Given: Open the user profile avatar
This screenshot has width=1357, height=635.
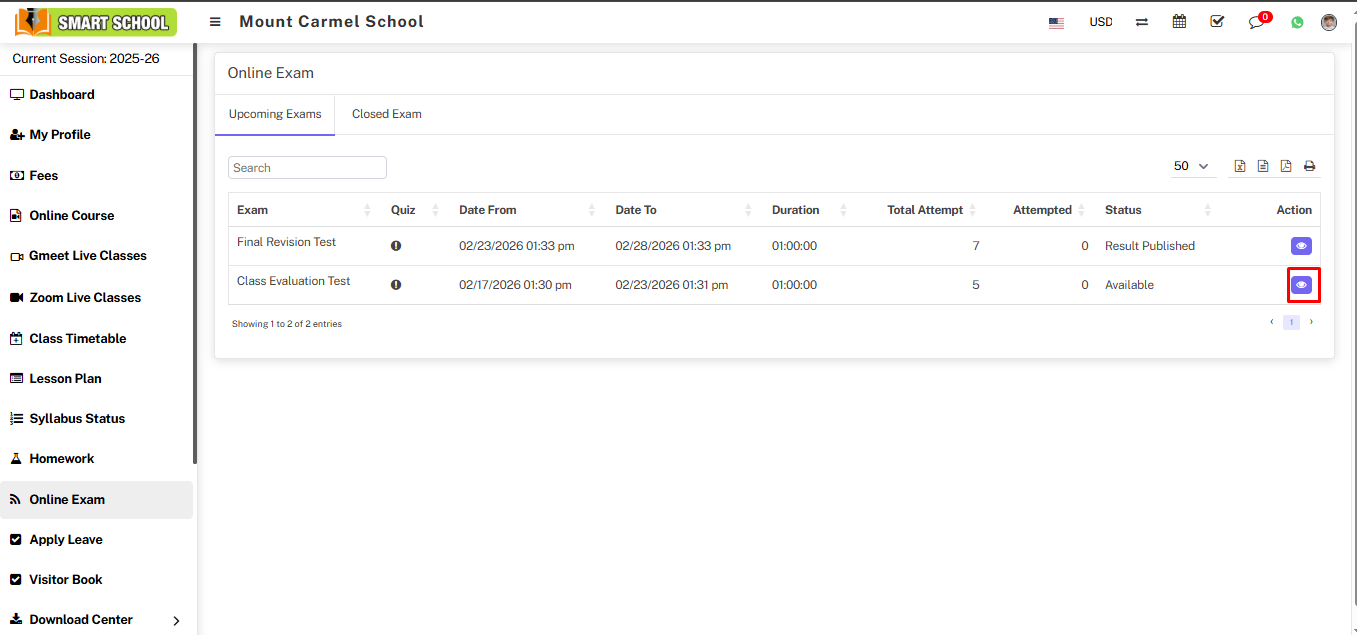Looking at the screenshot, I should point(1328,22).
